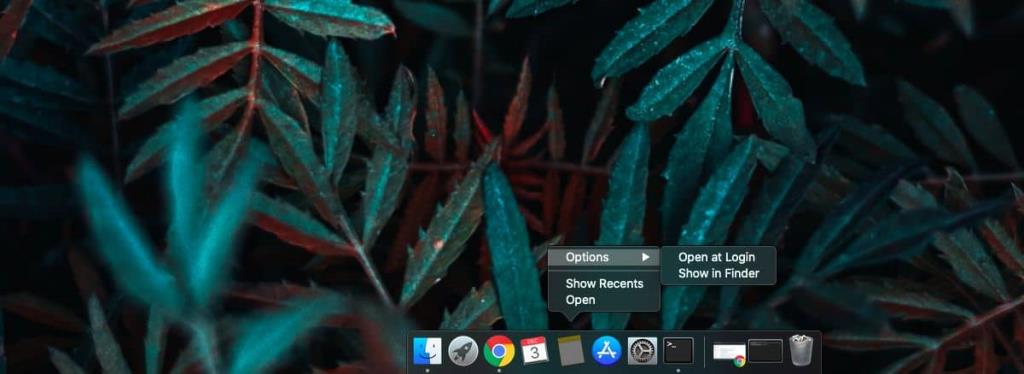Open Google Chrome from the Dock
1024x374 pixels.
pos(499,351)
